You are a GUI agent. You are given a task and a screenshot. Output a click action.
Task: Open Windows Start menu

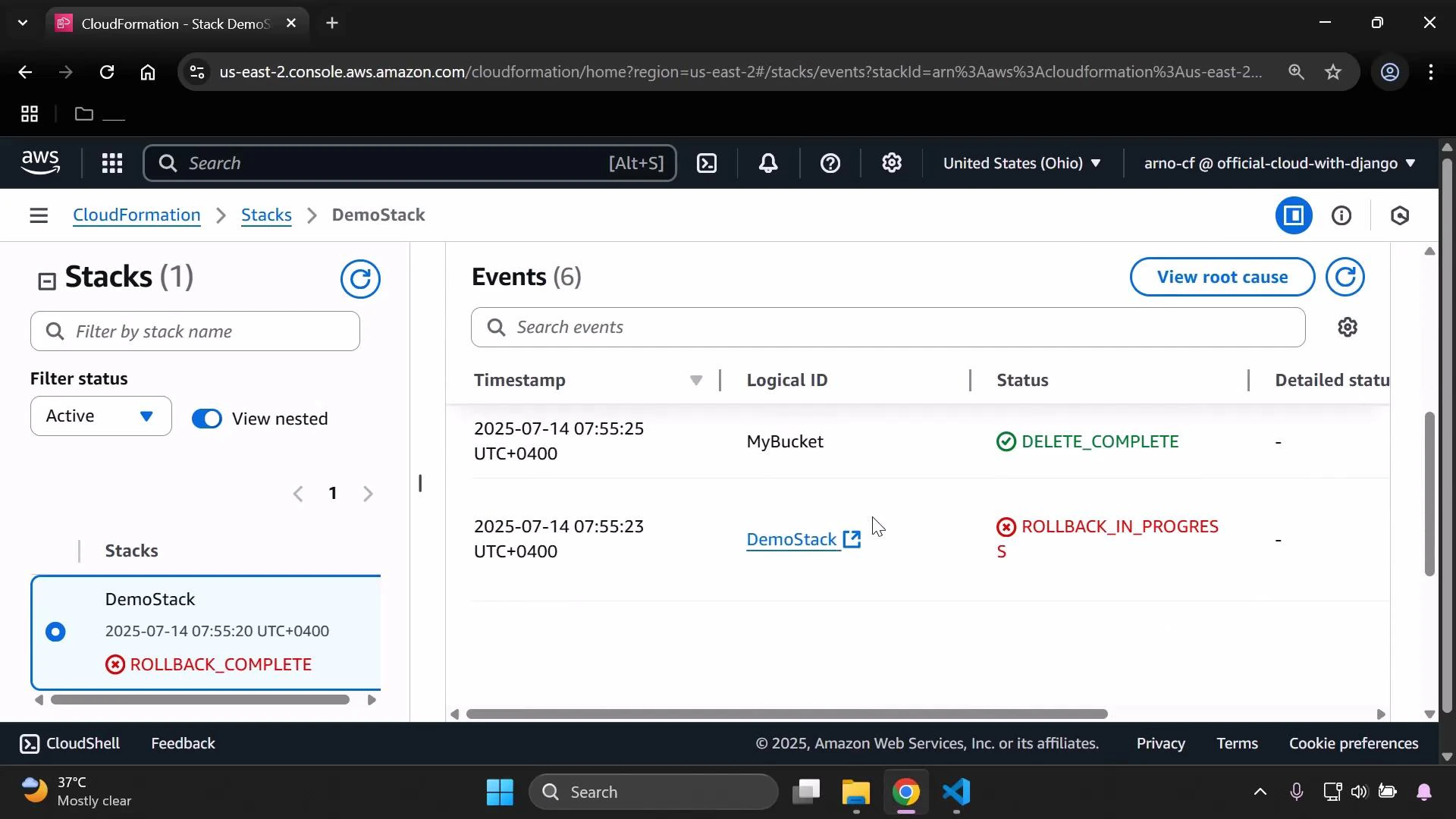[x=500, y=792]
